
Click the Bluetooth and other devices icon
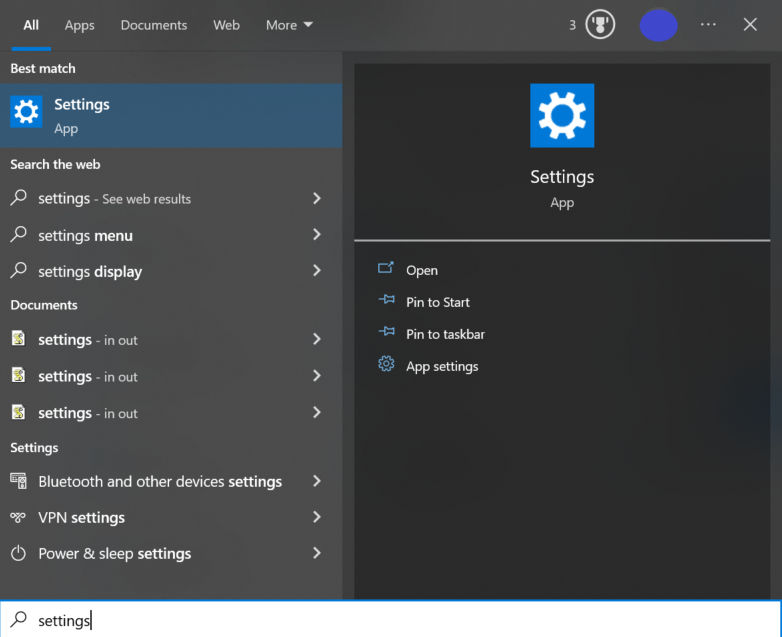tap(18, 481)
